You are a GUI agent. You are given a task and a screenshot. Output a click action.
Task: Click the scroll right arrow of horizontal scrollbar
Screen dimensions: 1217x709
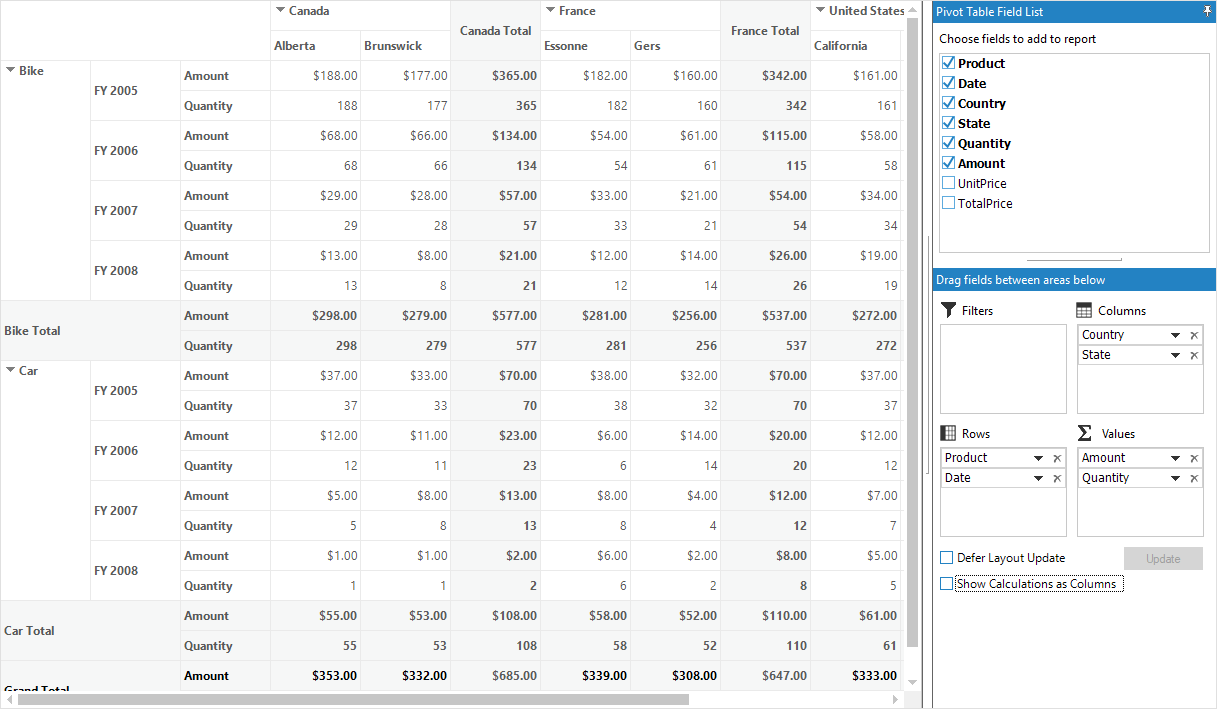[x=896, y=700]
